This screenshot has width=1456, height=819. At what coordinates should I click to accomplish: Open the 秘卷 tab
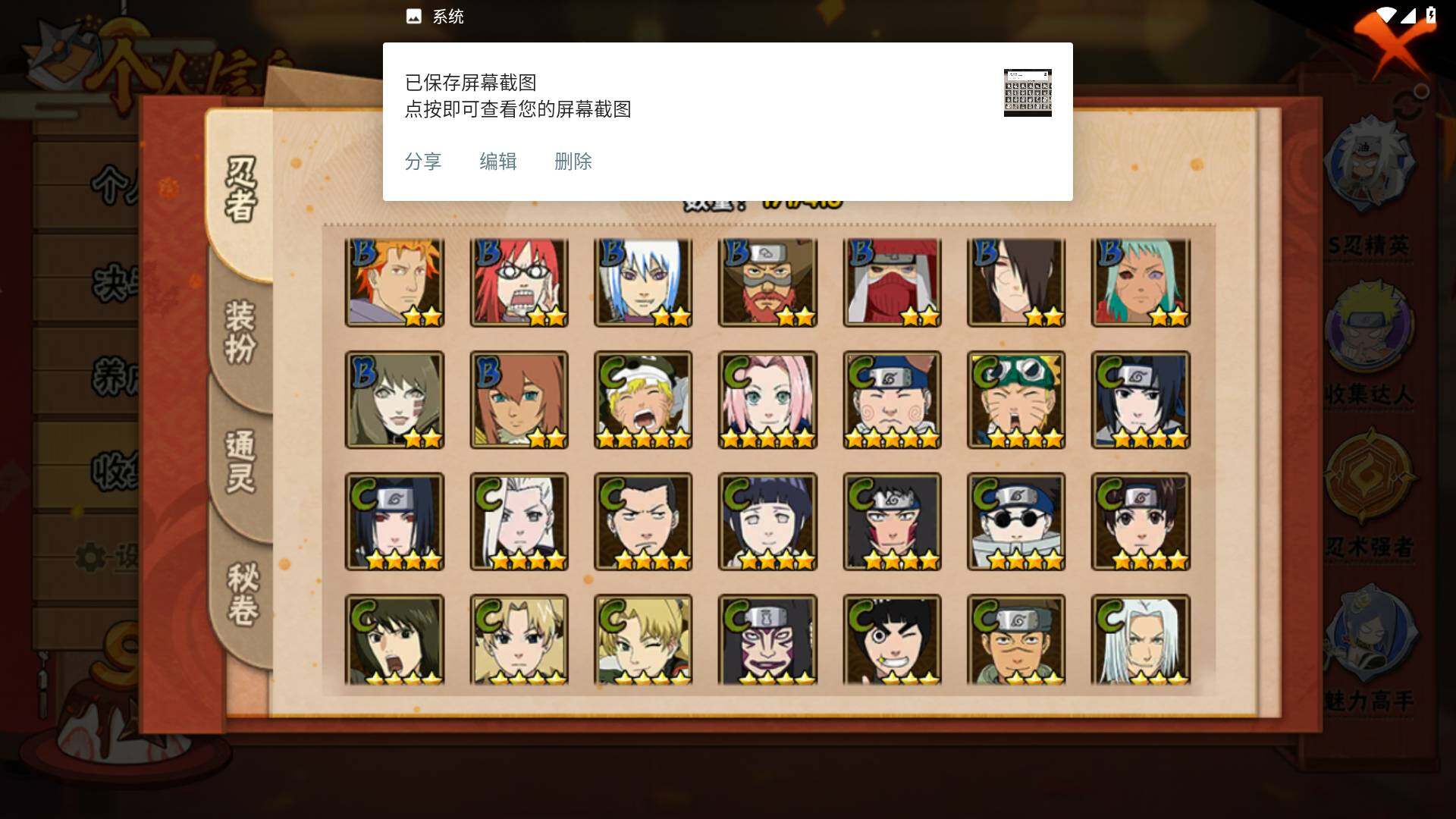(x=243, y=595)
